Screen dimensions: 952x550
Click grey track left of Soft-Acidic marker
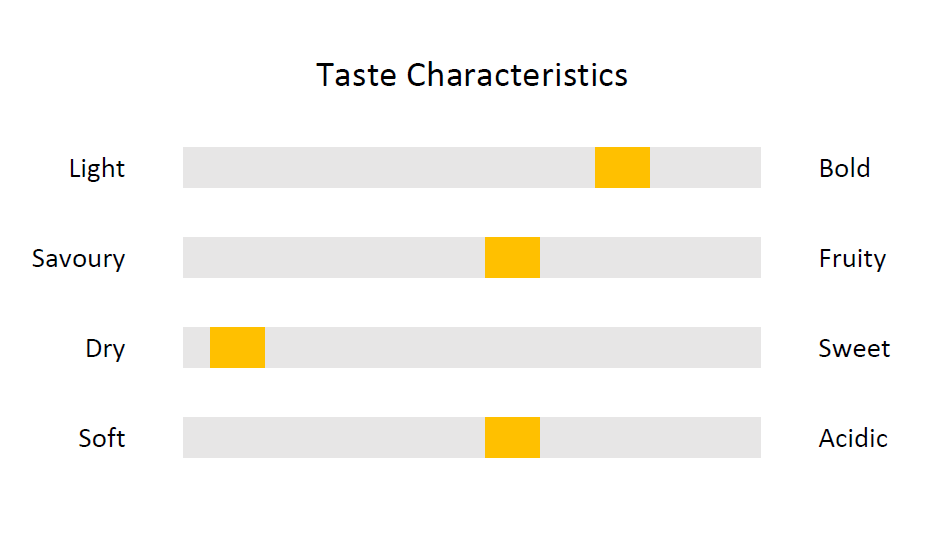pyautogui.click(x=334, y=438)
